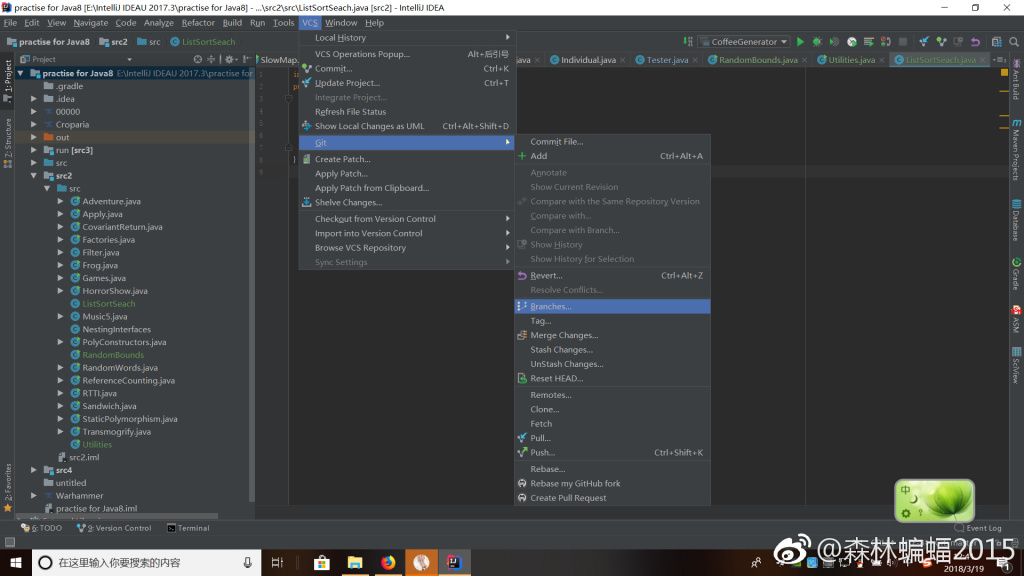Select Reset HEAD... menu item

click(613, 378)
